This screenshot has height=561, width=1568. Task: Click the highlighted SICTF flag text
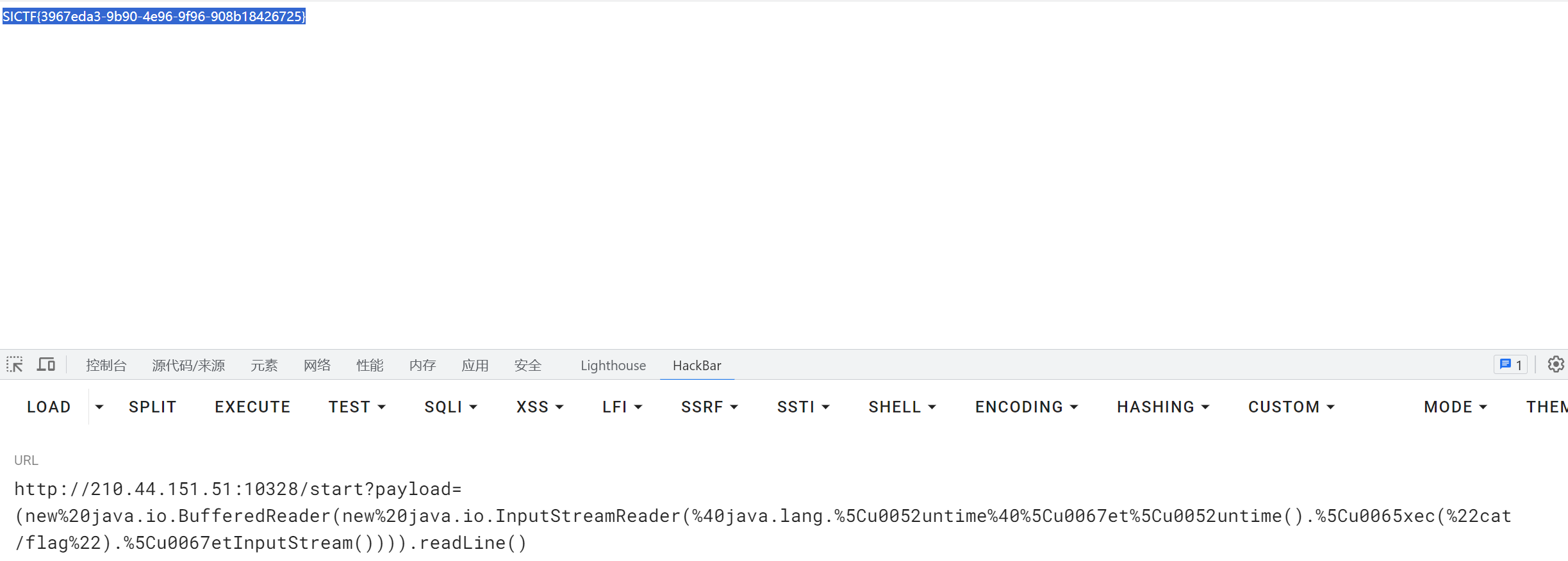[x=154, y=17]
